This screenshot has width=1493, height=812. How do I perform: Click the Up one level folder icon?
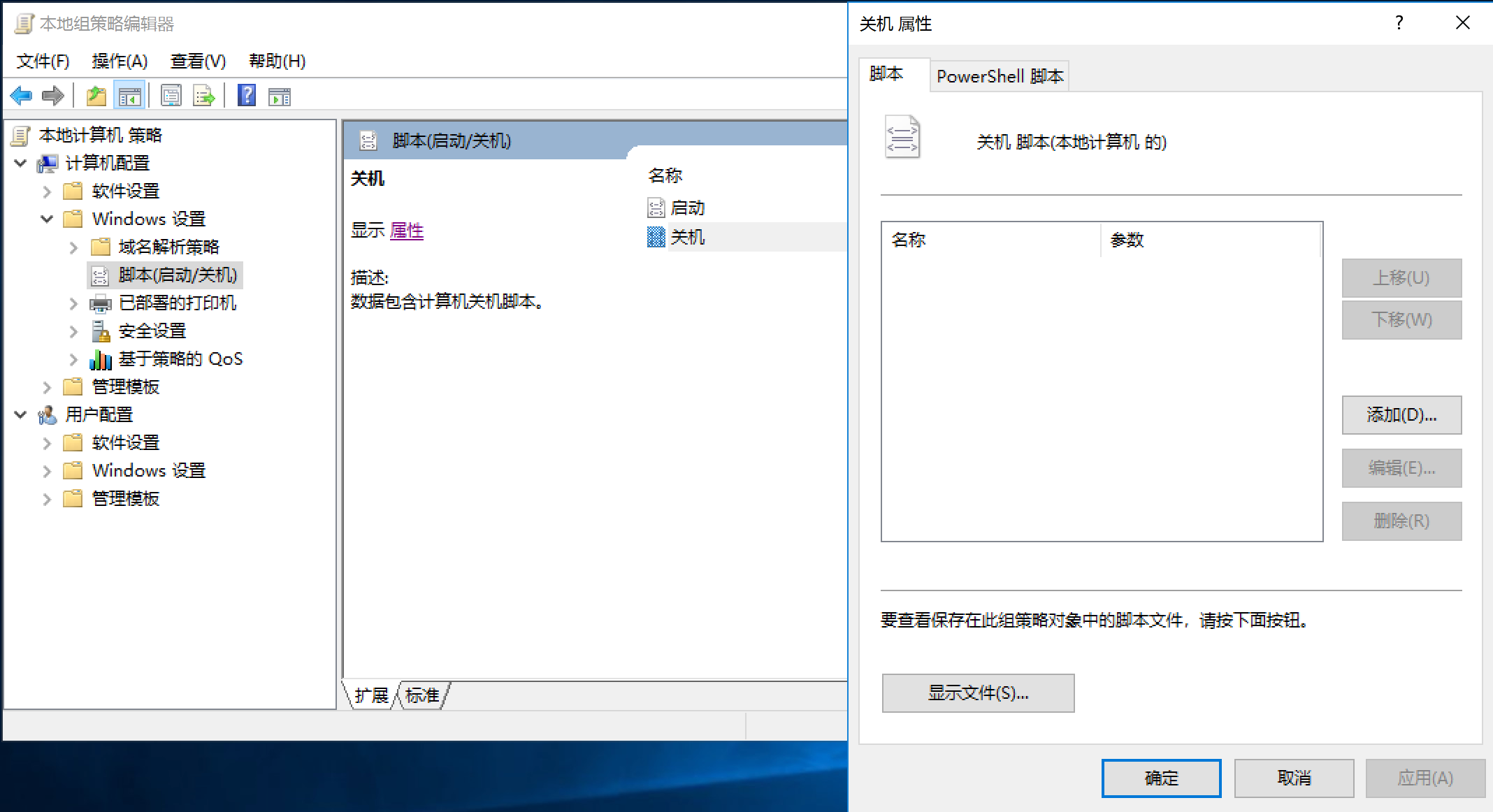[x=96, y=96]
